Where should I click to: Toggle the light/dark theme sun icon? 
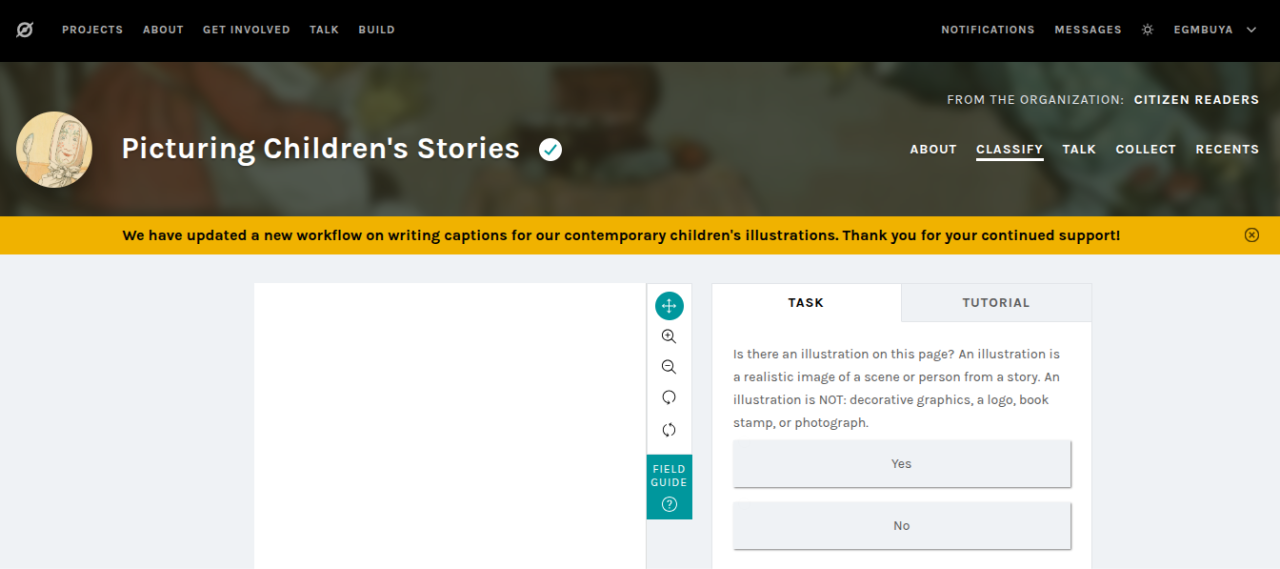(1147, 30)
